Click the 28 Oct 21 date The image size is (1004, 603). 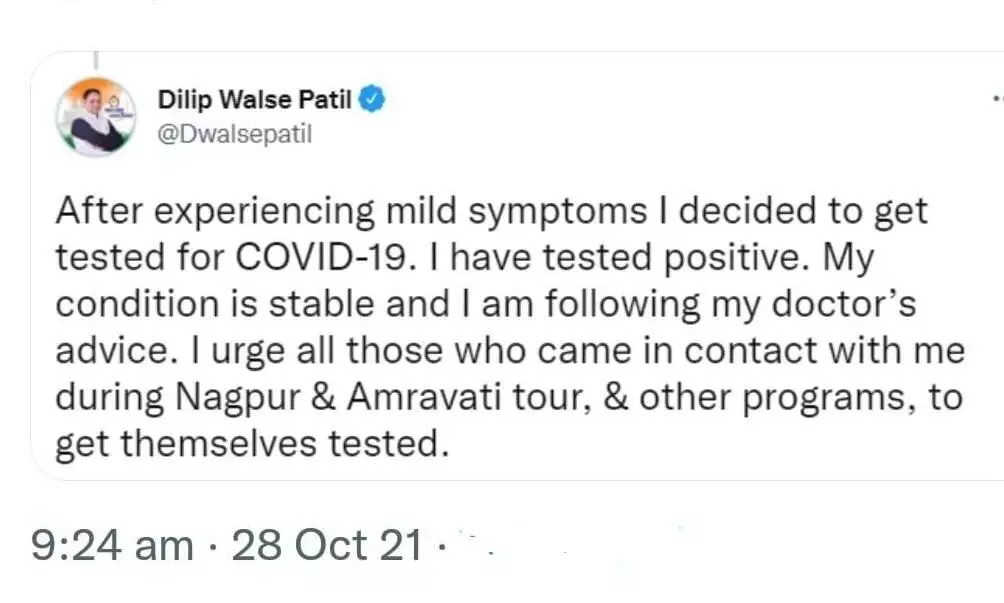[x=327, y=546]
